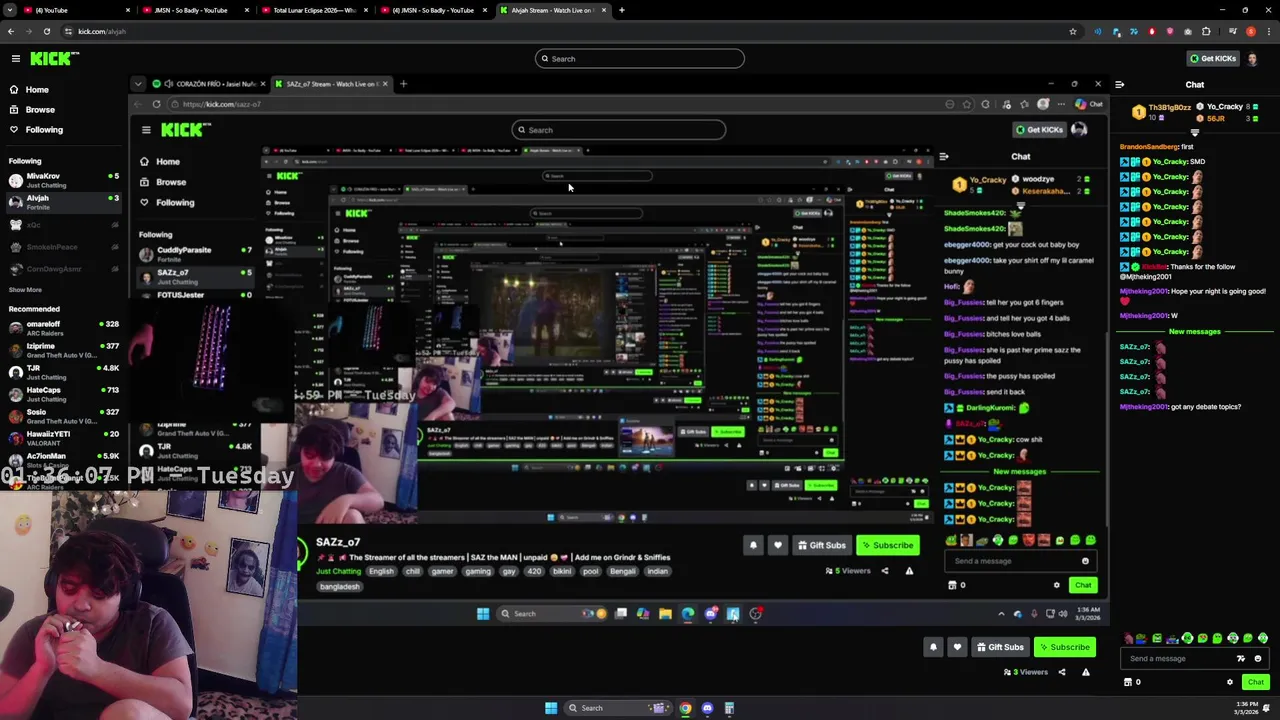Click outer Gift Subs button

[1000, 647]
